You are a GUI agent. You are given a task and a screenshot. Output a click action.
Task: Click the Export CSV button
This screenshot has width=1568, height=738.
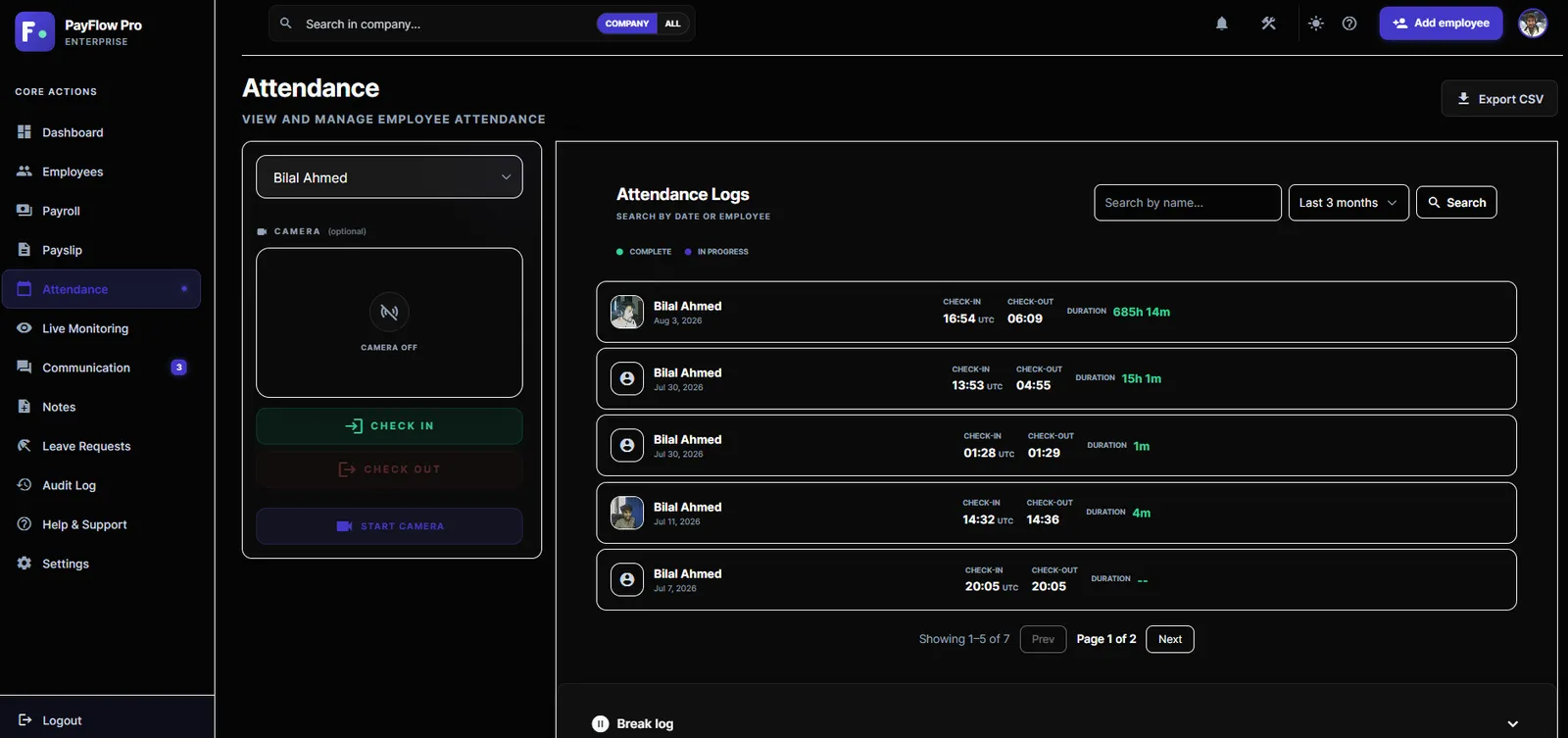pyautogui.click(x=1499, y=98)
